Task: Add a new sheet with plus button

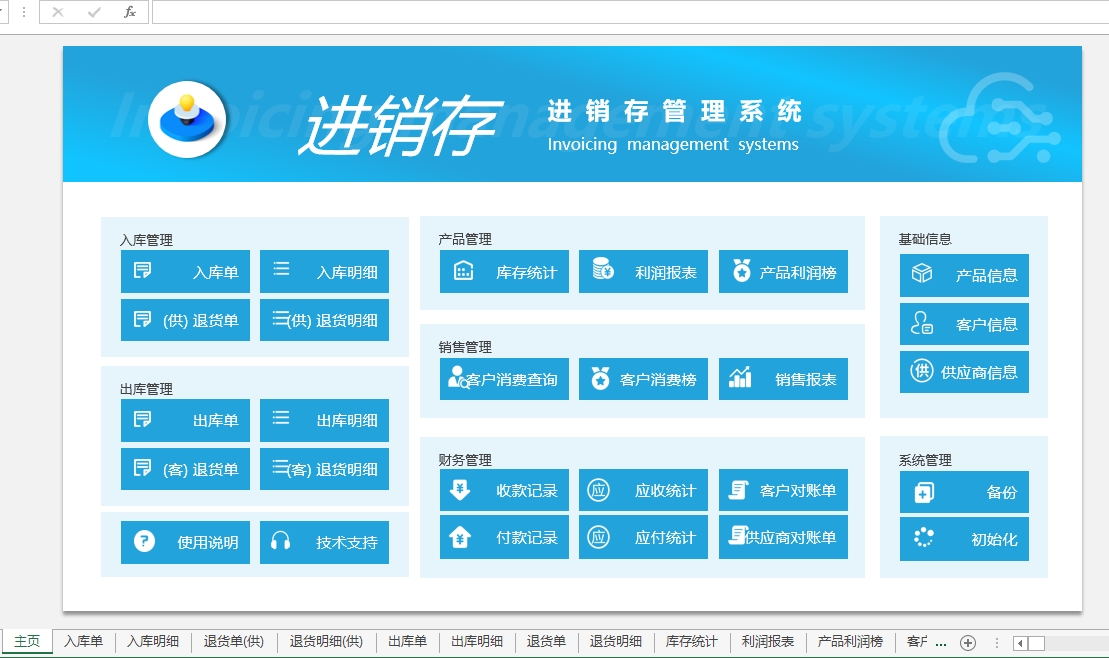Action: [x=967, y=642]
